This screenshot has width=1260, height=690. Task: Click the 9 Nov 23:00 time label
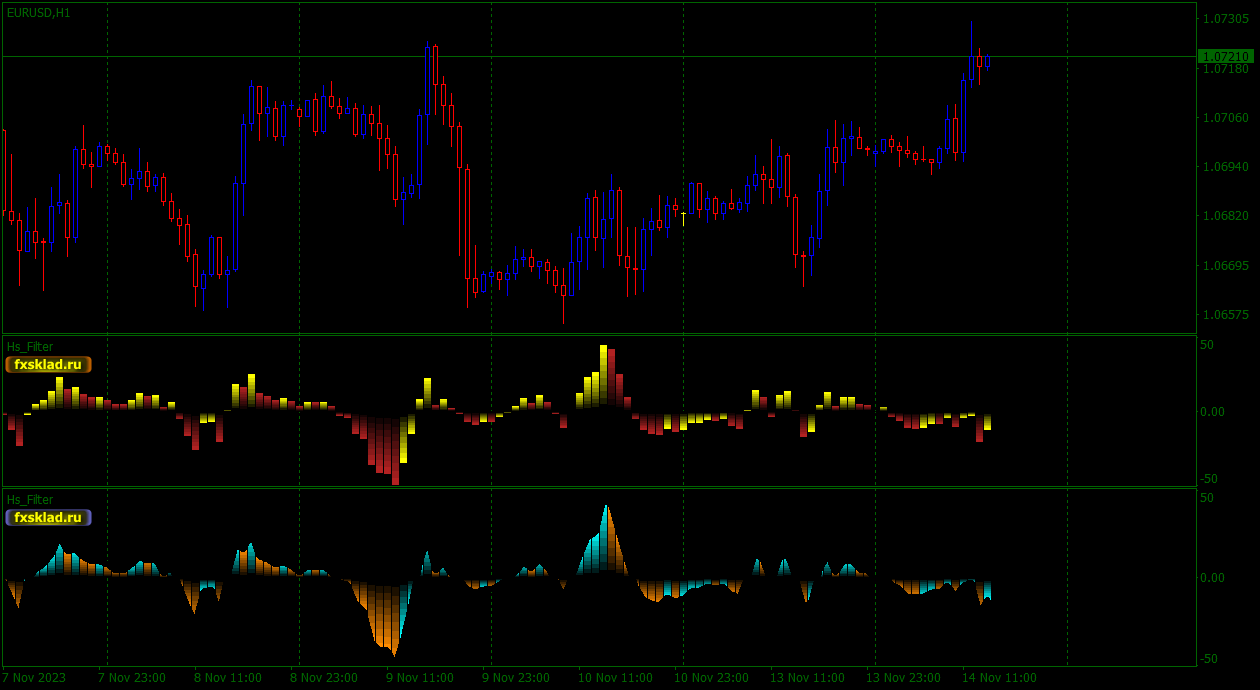516,678
